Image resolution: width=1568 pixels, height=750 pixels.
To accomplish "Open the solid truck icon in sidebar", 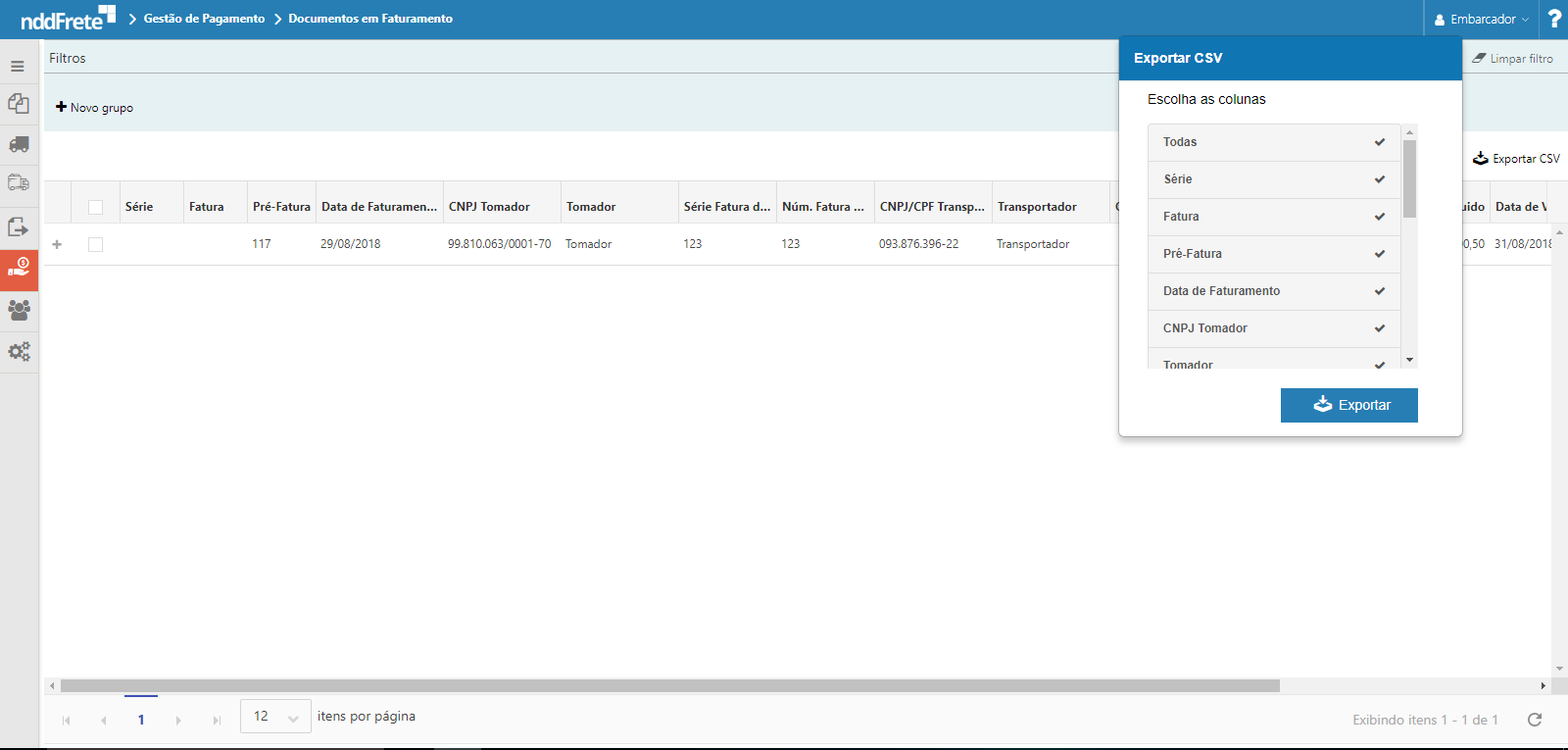I will pyautogui.click(x=19, y=145).
